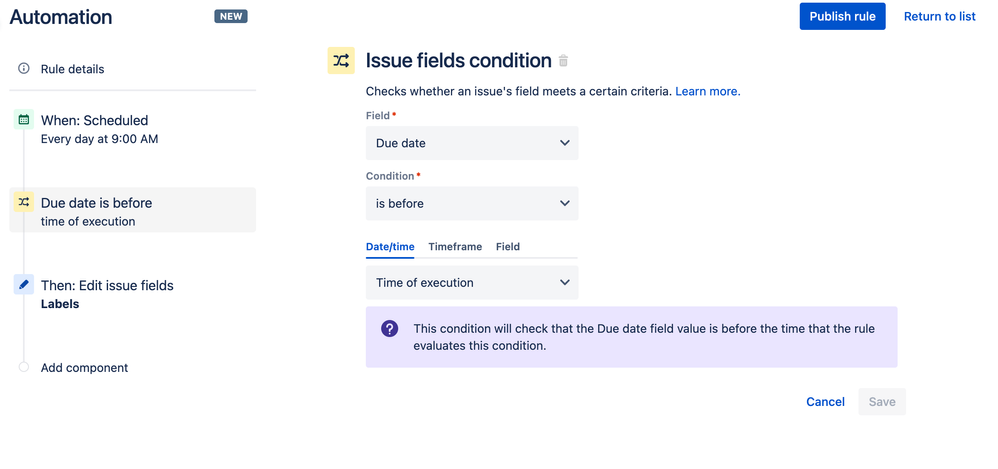998x469 pixels.
Task: Switch to the Field tab
Action: [x=508, y=247]
